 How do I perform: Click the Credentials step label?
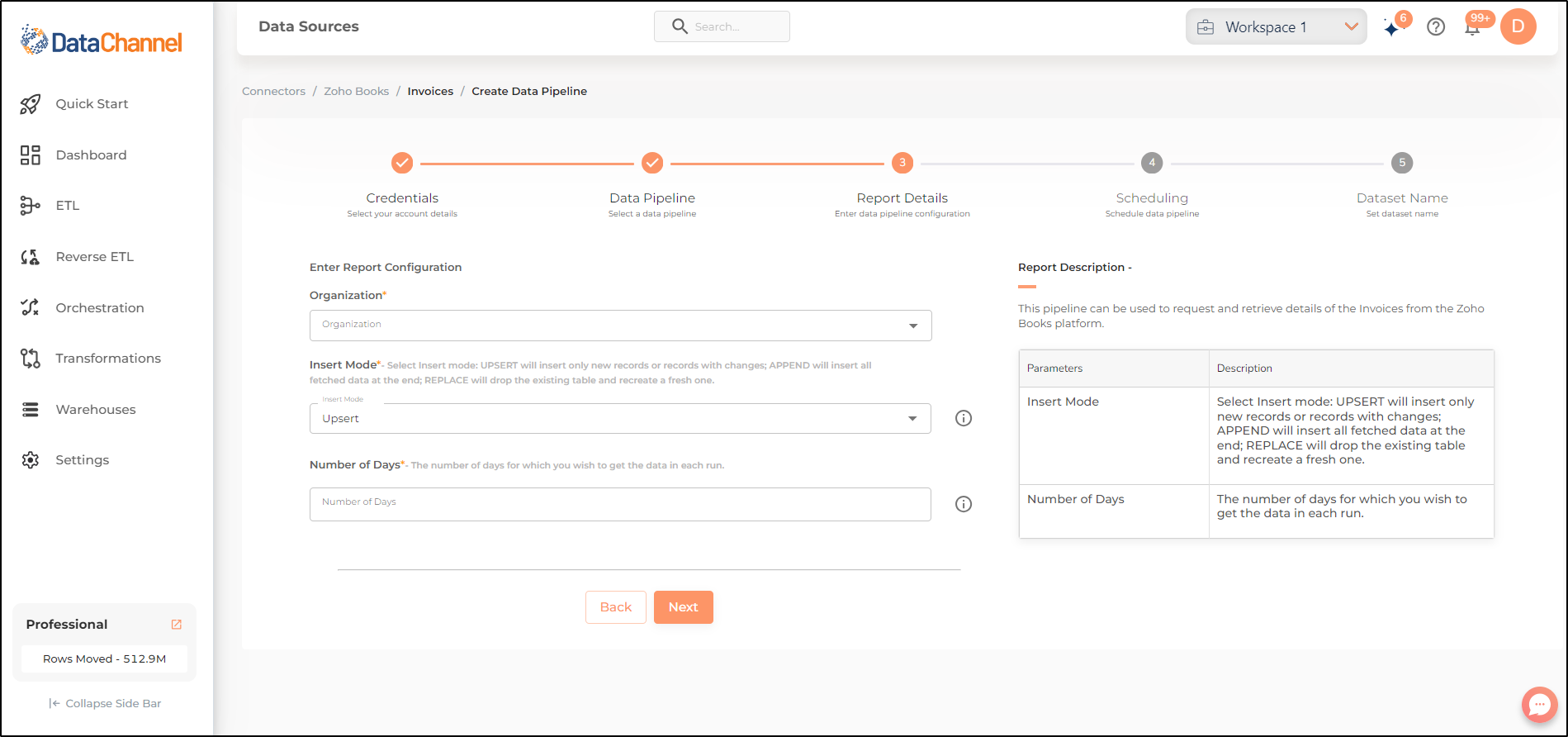(x=402, y=198)
